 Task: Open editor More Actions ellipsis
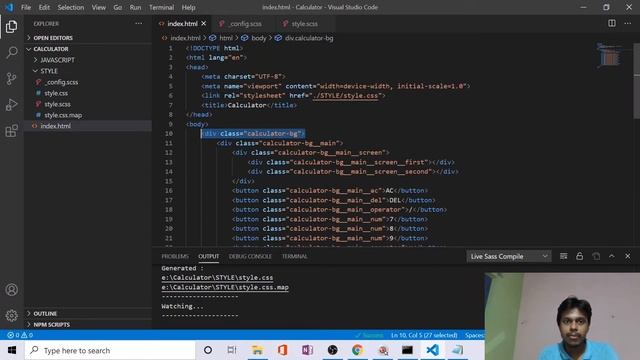(628, 23)
